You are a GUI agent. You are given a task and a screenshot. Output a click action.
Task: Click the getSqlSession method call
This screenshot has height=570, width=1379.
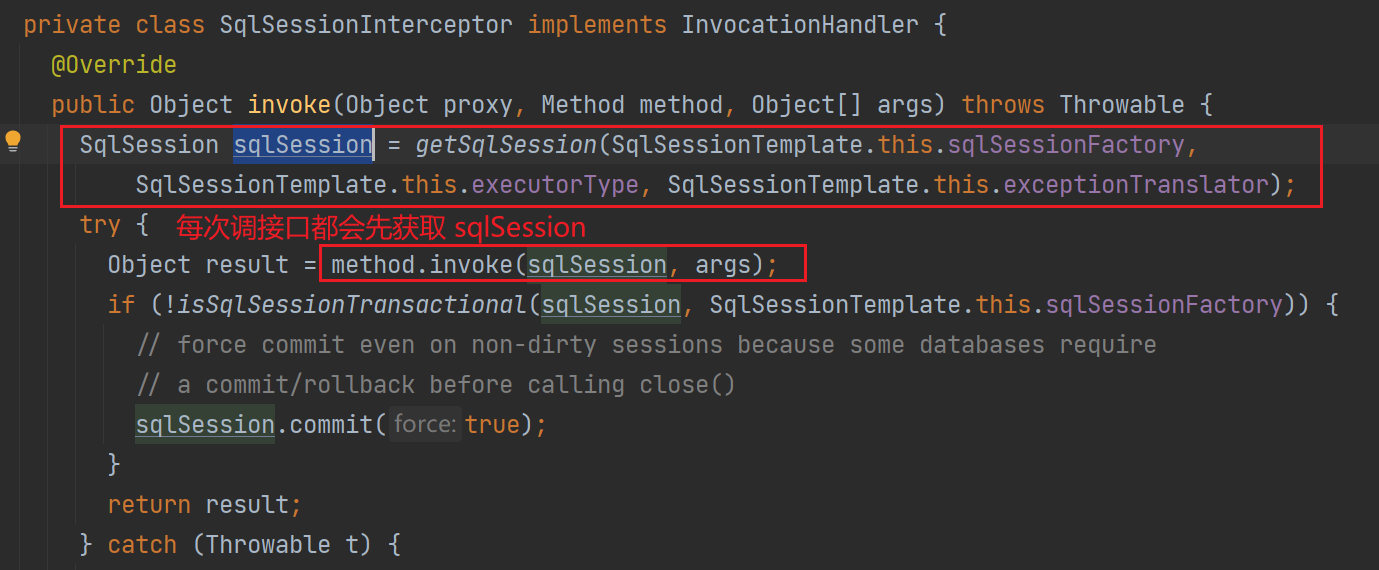tap(506, 145)
